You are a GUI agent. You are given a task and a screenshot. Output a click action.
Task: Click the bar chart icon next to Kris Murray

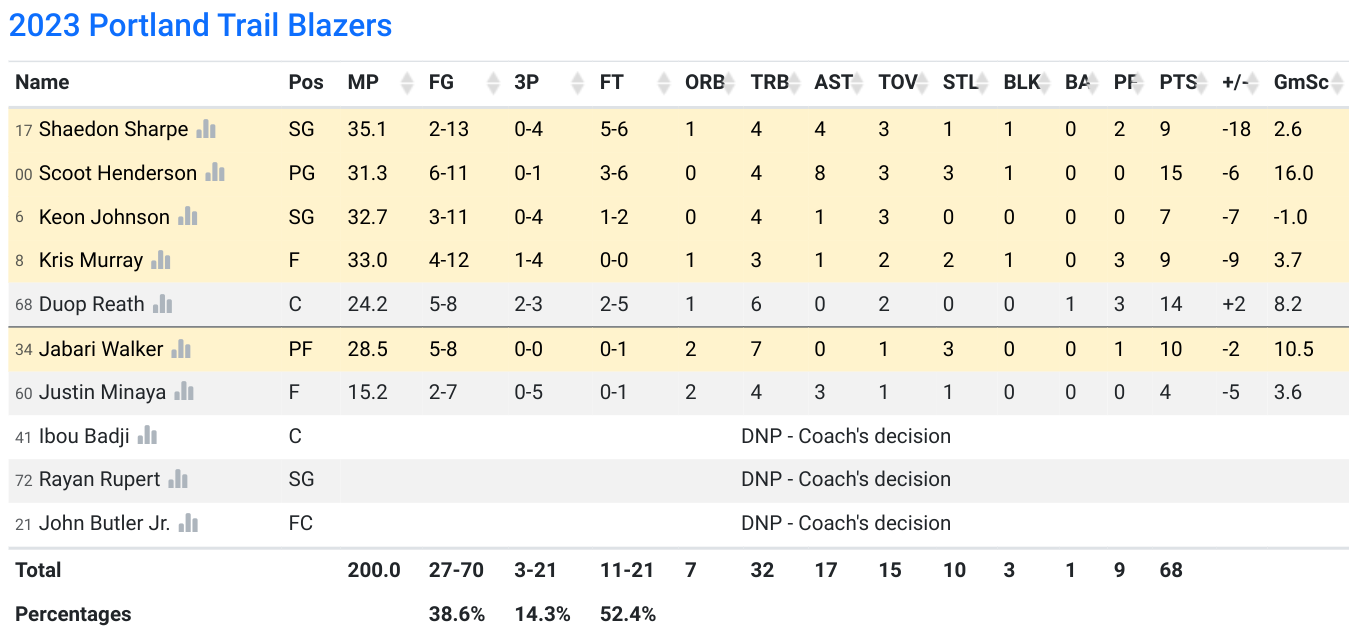[x=161, y=260]
